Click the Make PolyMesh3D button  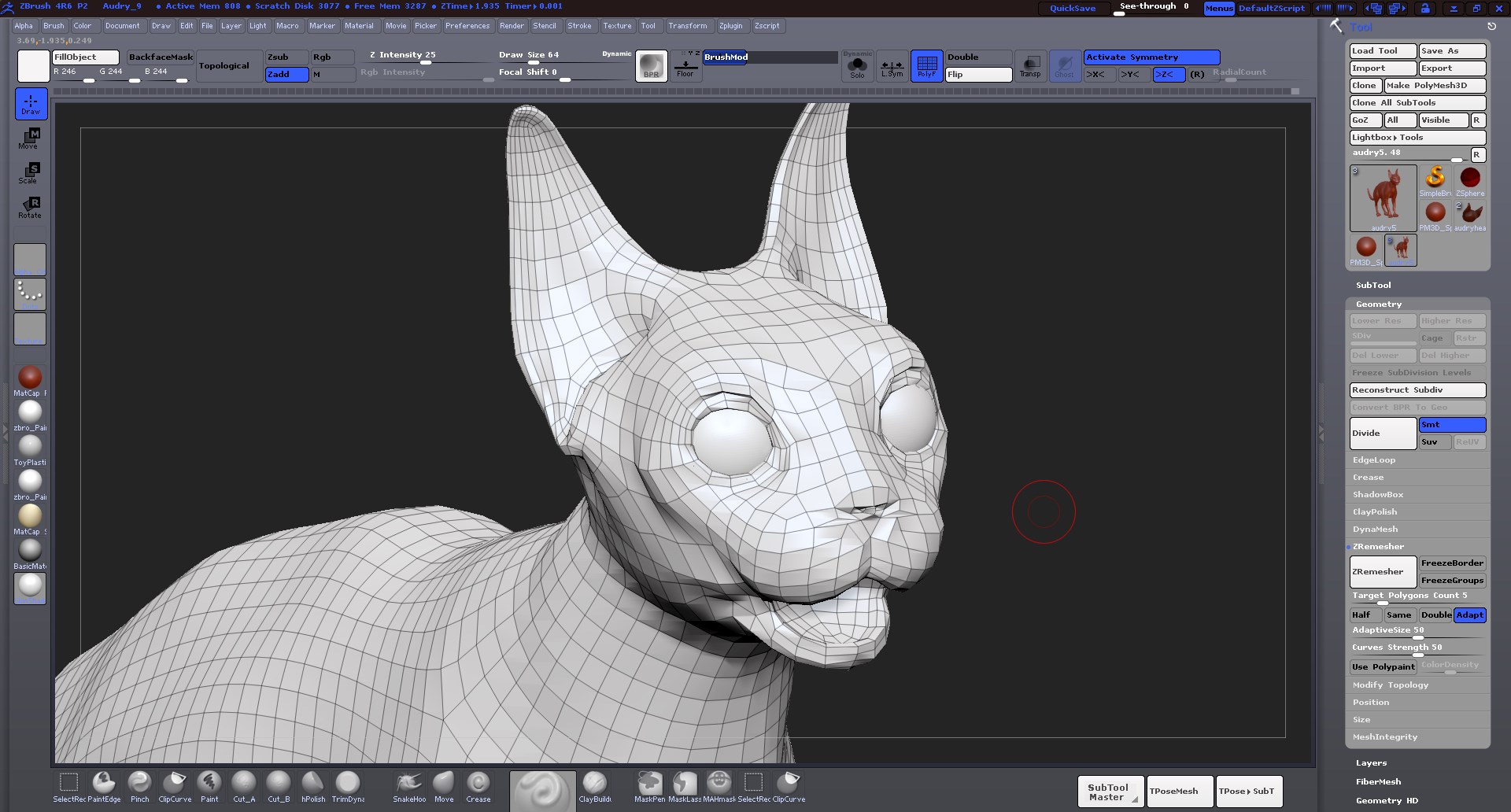(x=1435, y=85)
